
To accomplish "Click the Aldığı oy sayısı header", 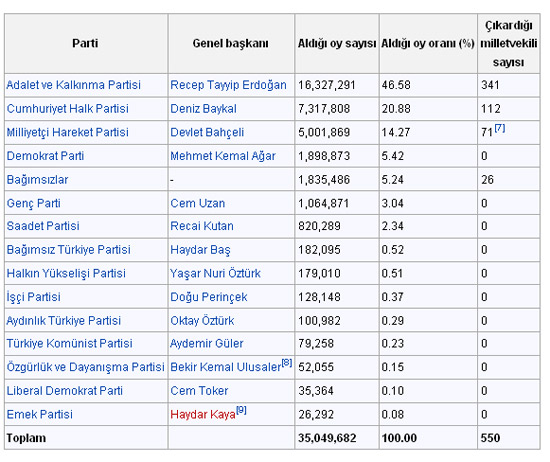I will (337, 43).
